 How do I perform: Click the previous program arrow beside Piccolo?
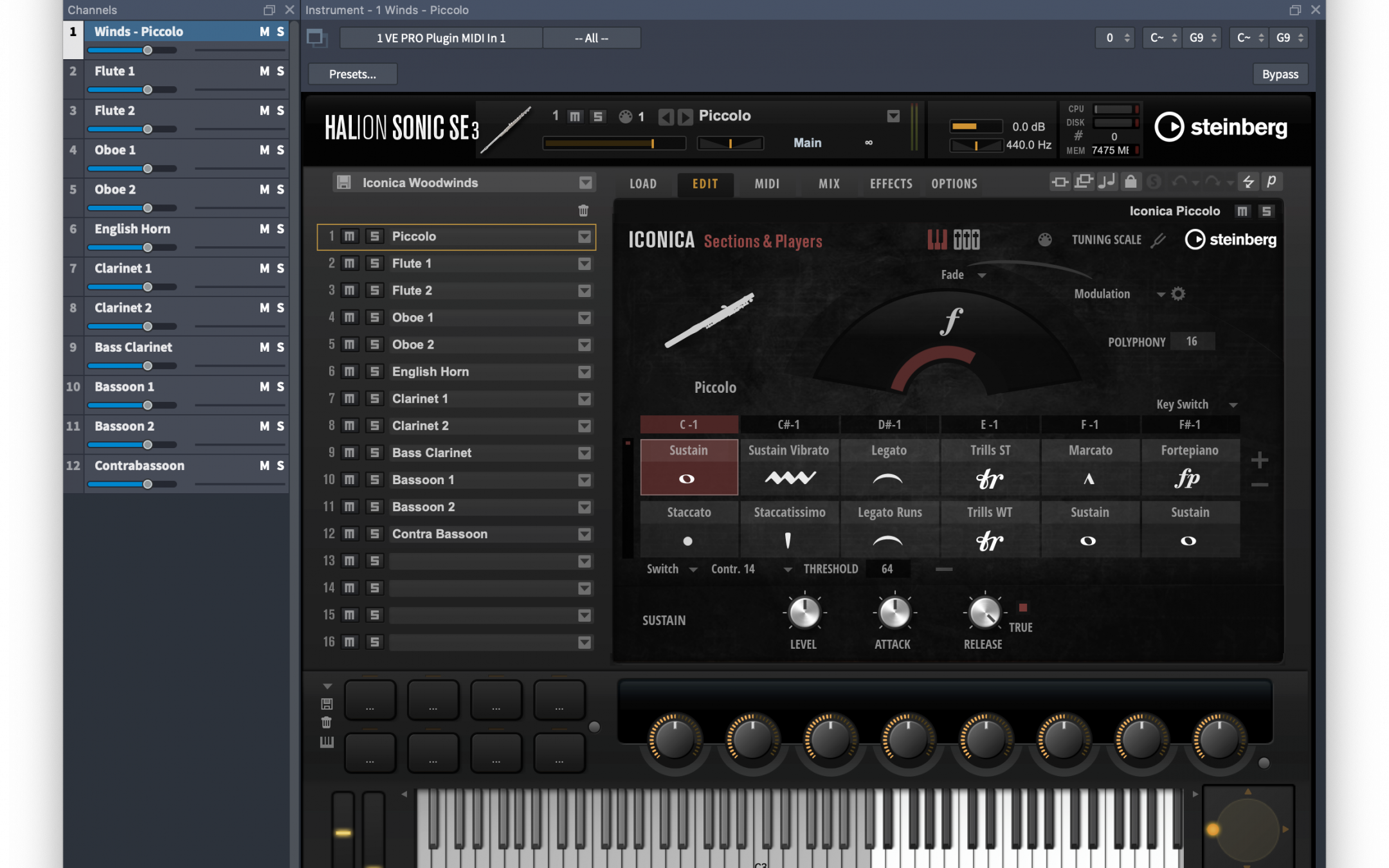[666, 116]
